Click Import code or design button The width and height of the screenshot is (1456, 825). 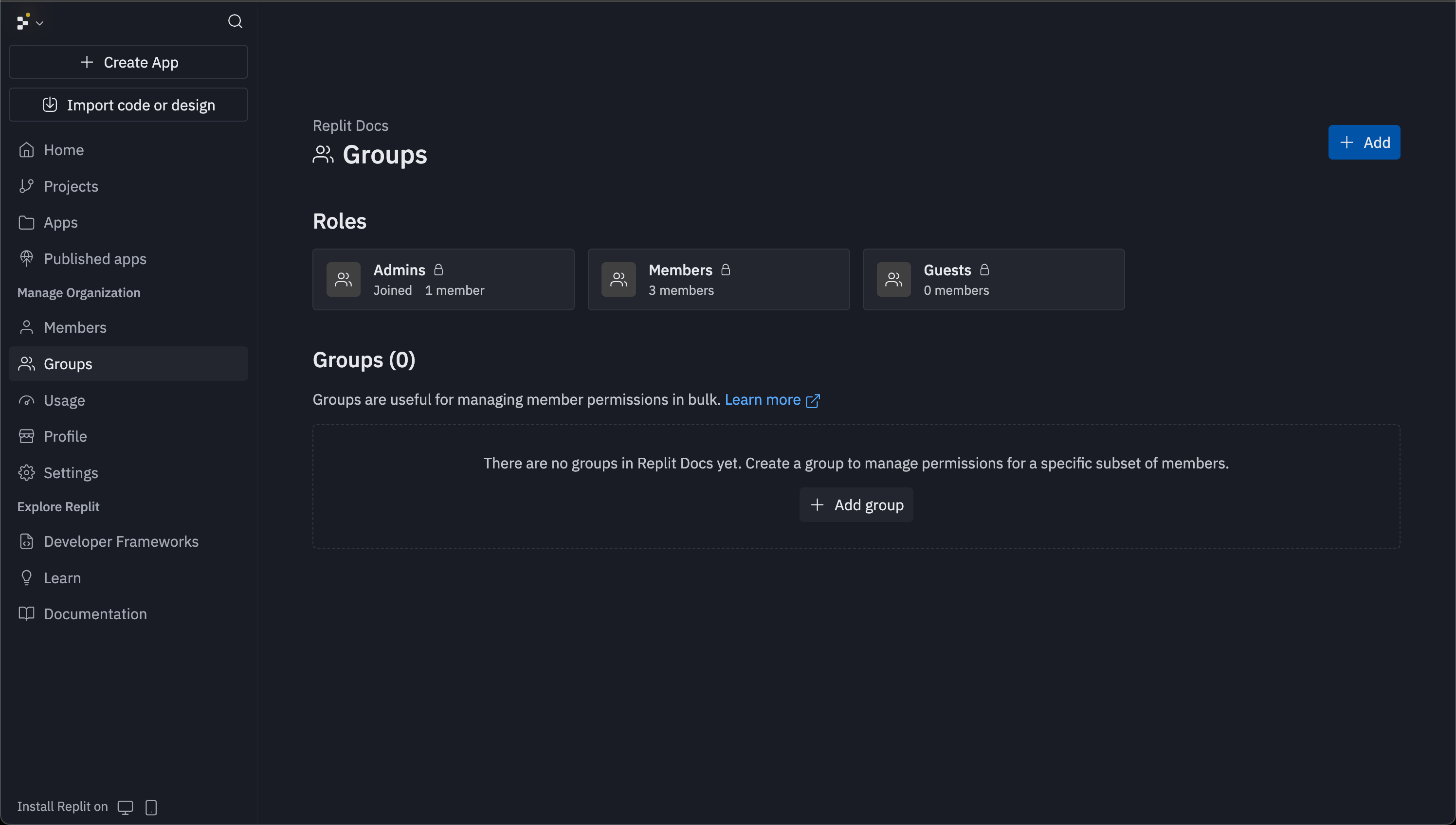click(x=128, y=105)
